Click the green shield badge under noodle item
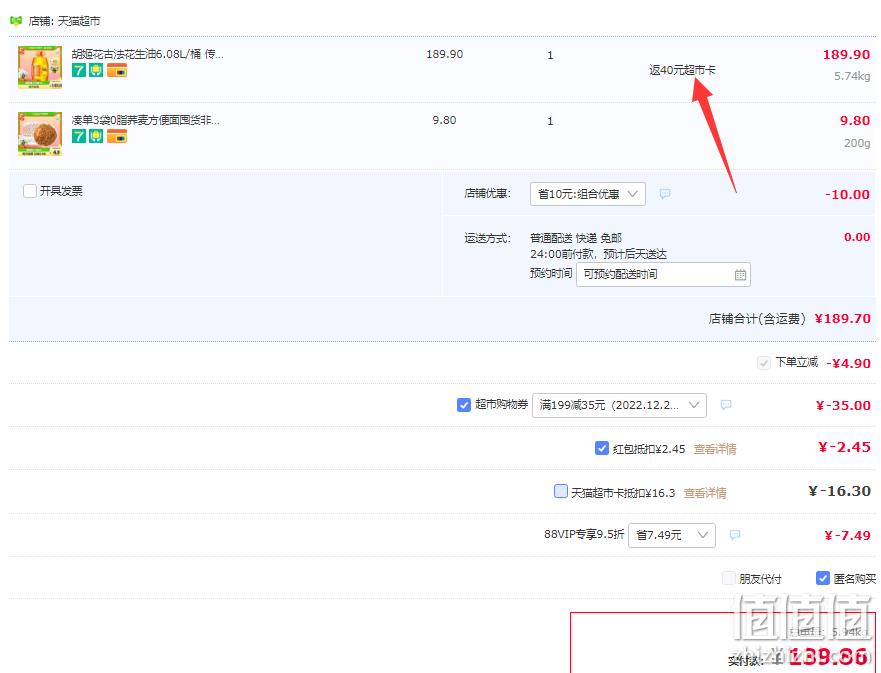Viewport: 881px width, 673px height. coord(96,136)
